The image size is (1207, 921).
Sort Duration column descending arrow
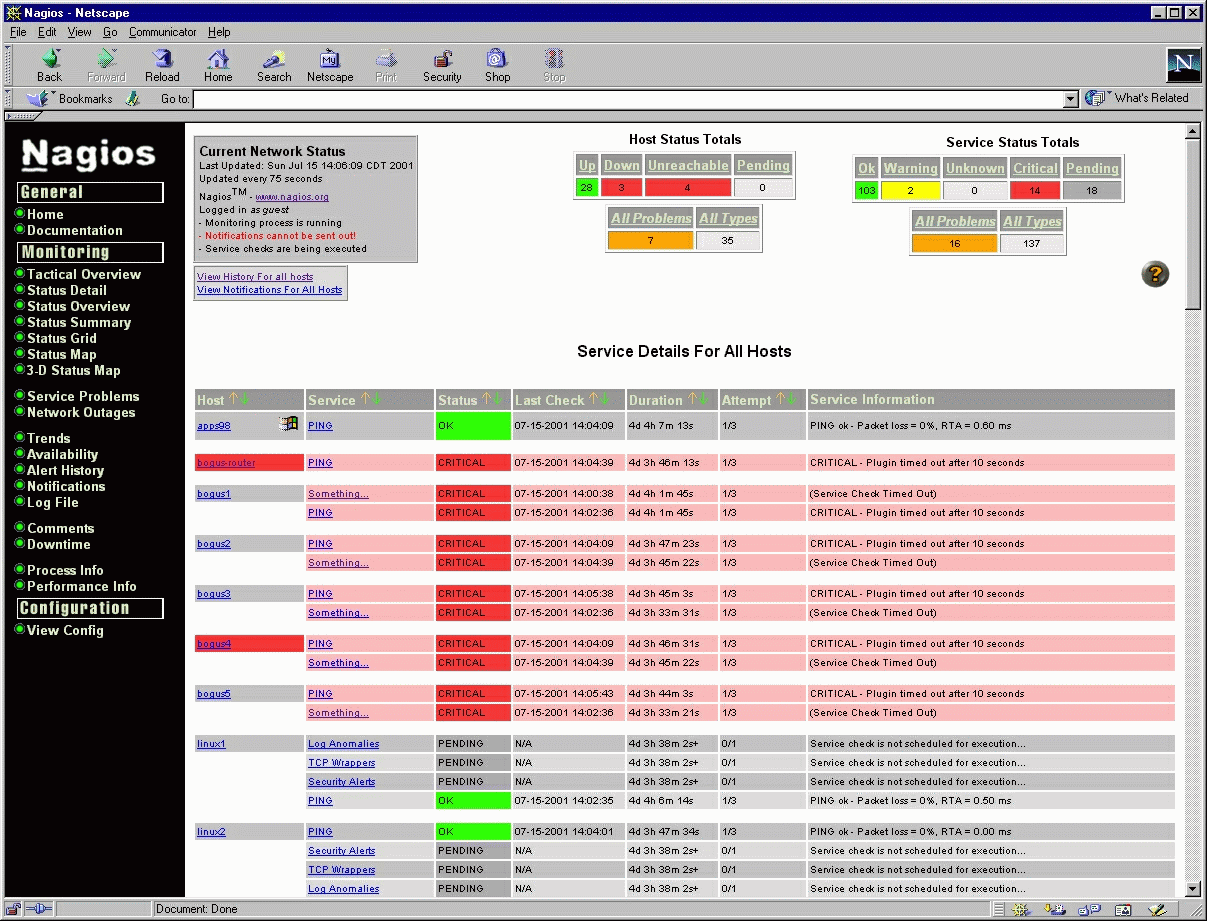(704, 400)
